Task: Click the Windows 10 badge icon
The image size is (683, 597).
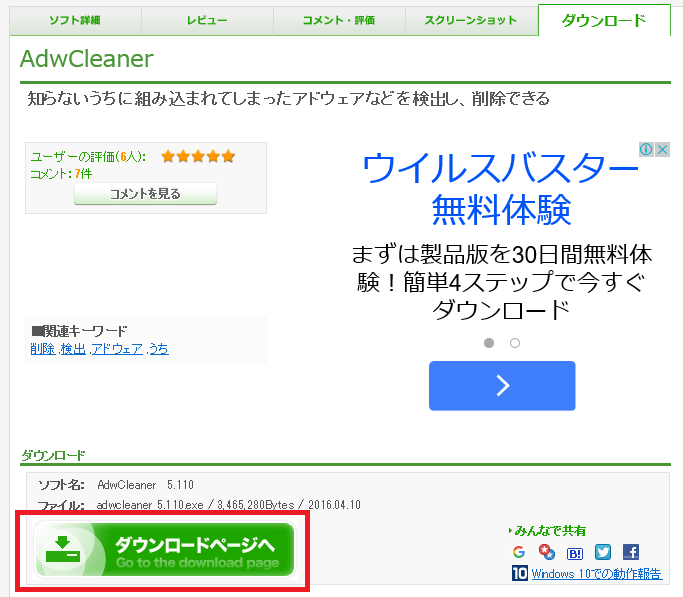Action: (520, 573)
